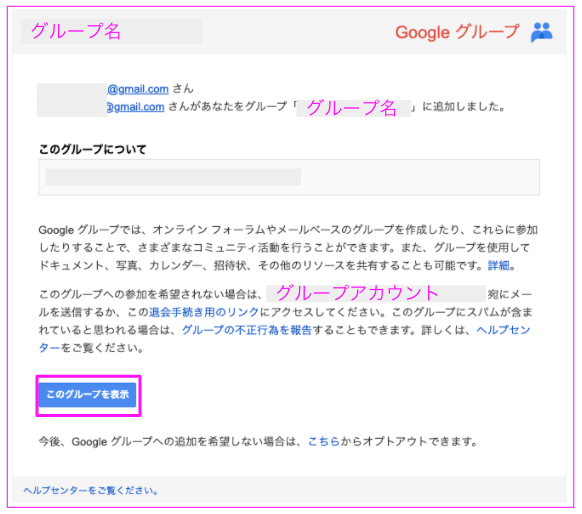Viewport: 582px width, 514px height.
Task: Click the グループアカウント address placeholder
Action: pos(376,294)
